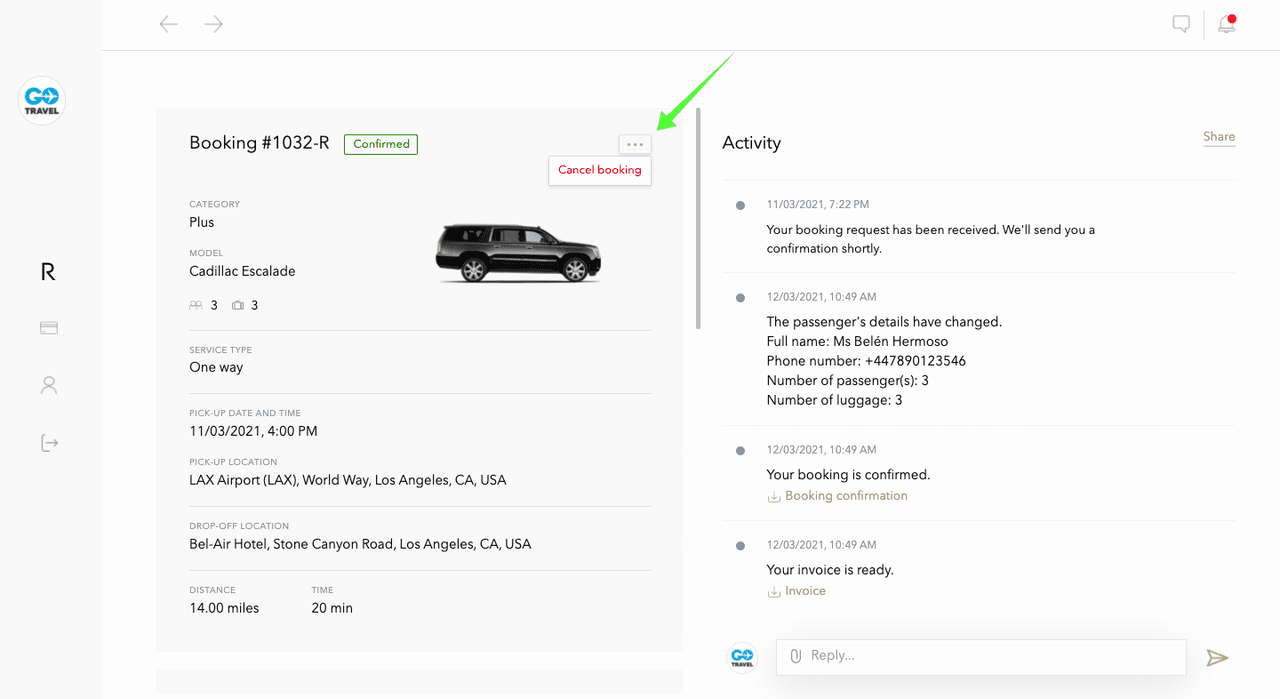The image size is (1280, 699).
Task: Click the forward arrow navigation icon
Action: (x=213, y=24)
